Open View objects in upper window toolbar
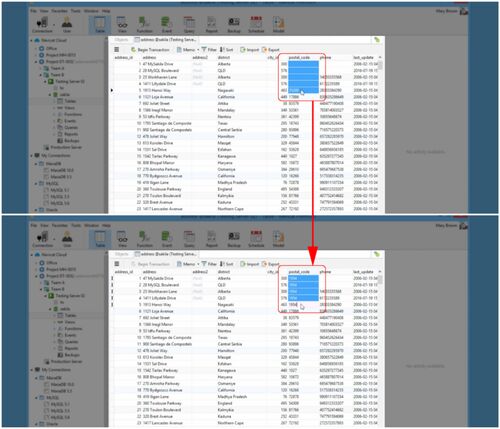Screen dimensions: 500x429 (122, 25)
